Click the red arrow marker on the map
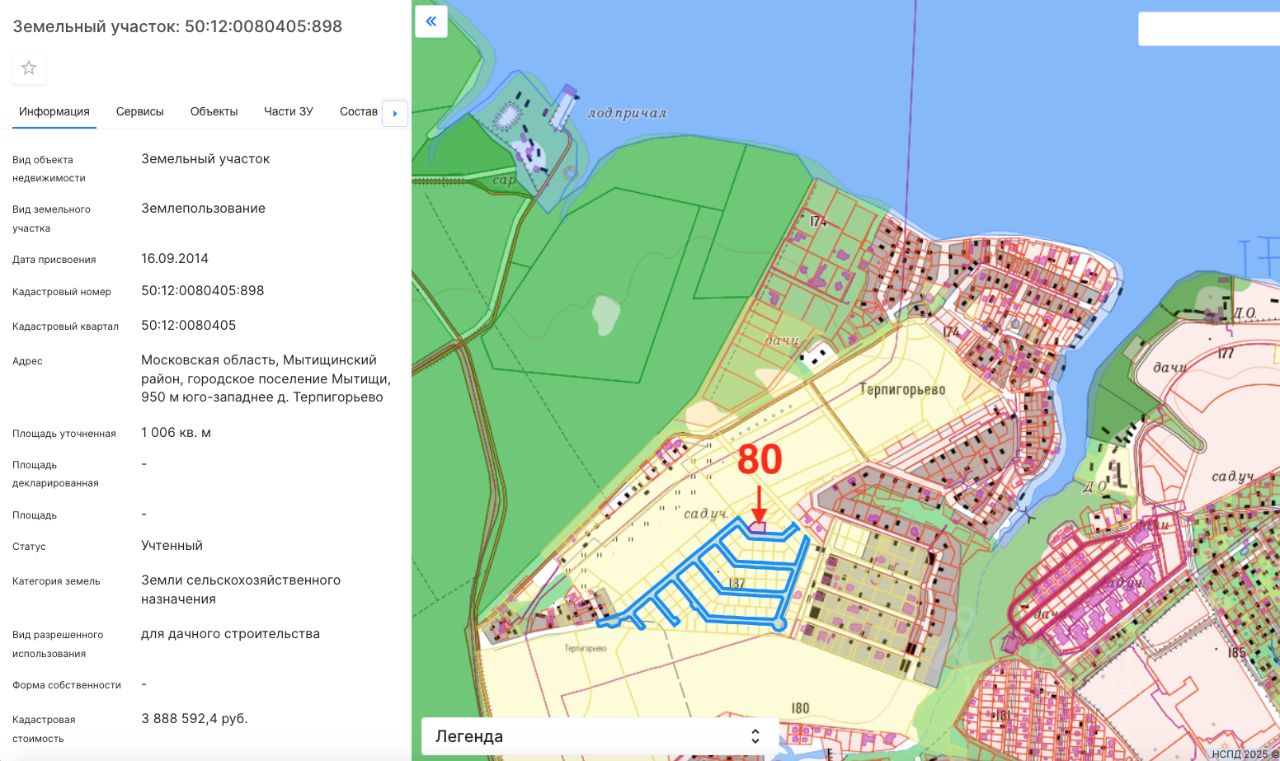Screen dimensions: 1280x761 (759, 503)
